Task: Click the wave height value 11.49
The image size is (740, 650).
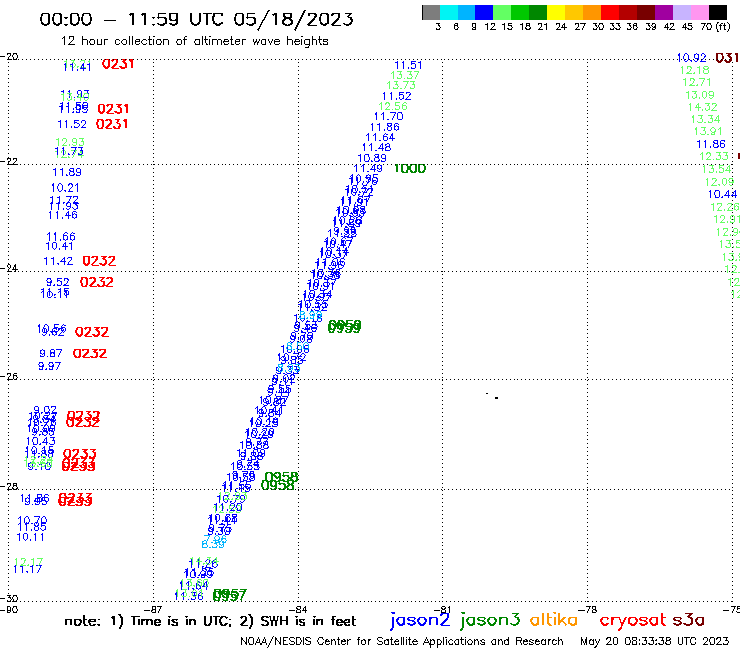Action: (x=368, y=169)
